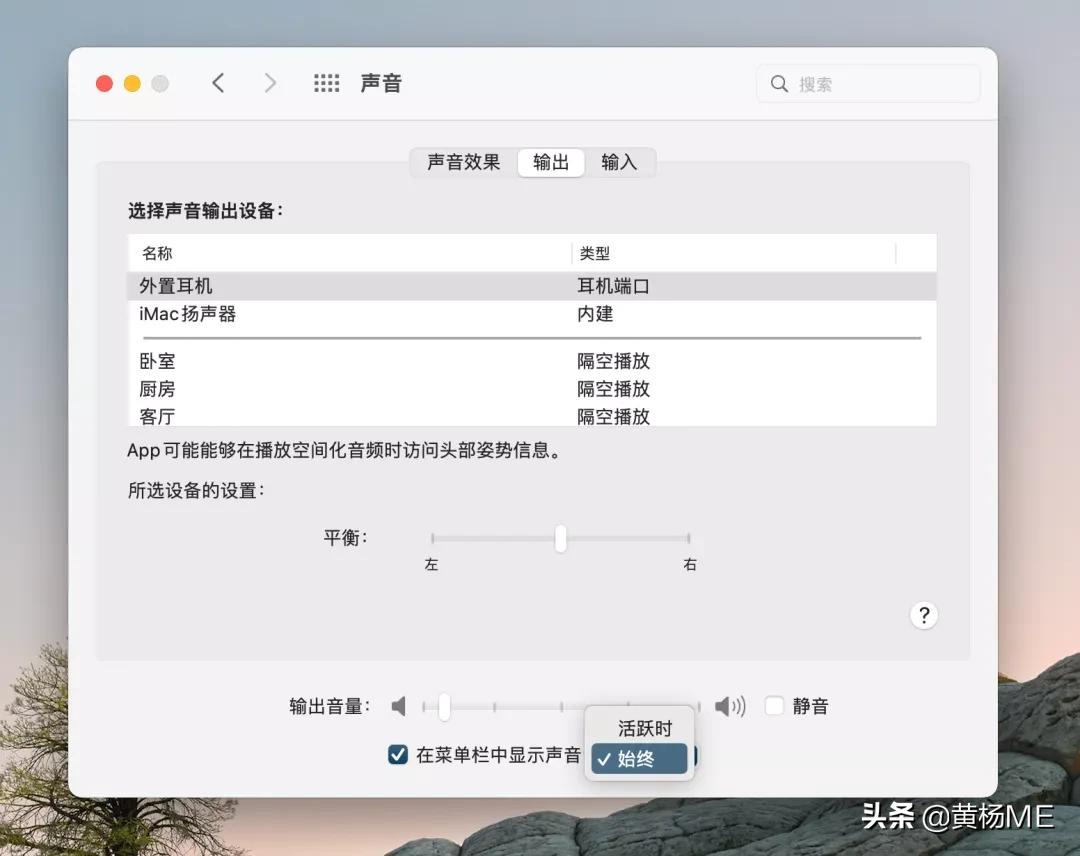Open help via the question mark icon
Image resolution: width=1080 pixels, height=856 pixels.
924,615
